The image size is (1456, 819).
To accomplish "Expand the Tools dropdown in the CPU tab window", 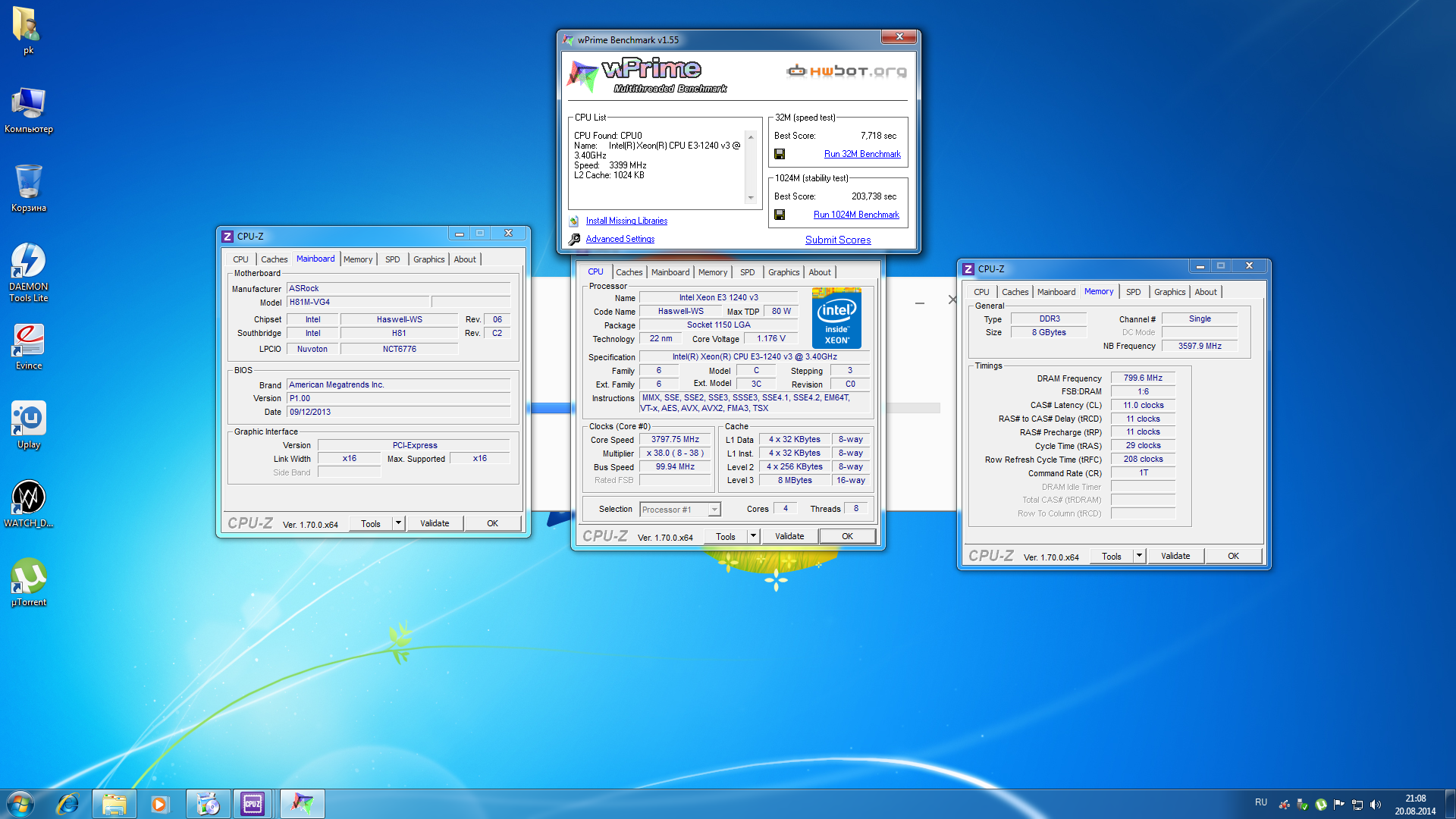I will [x=753, y=536].
